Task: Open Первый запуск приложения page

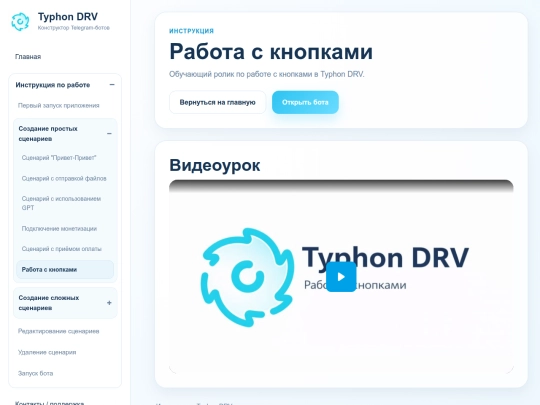Action: [59, 105]
